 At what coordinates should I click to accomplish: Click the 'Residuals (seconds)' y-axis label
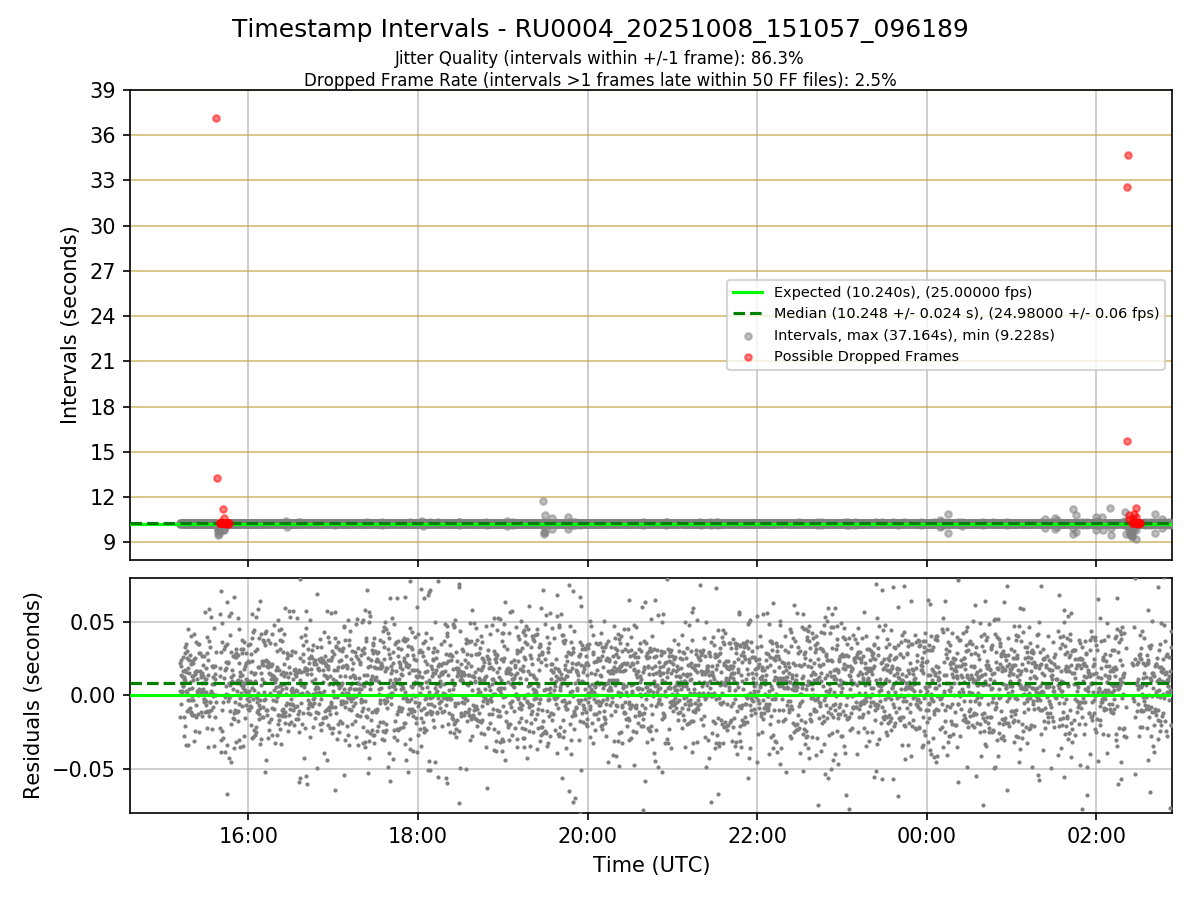click(x=33, y=695)
